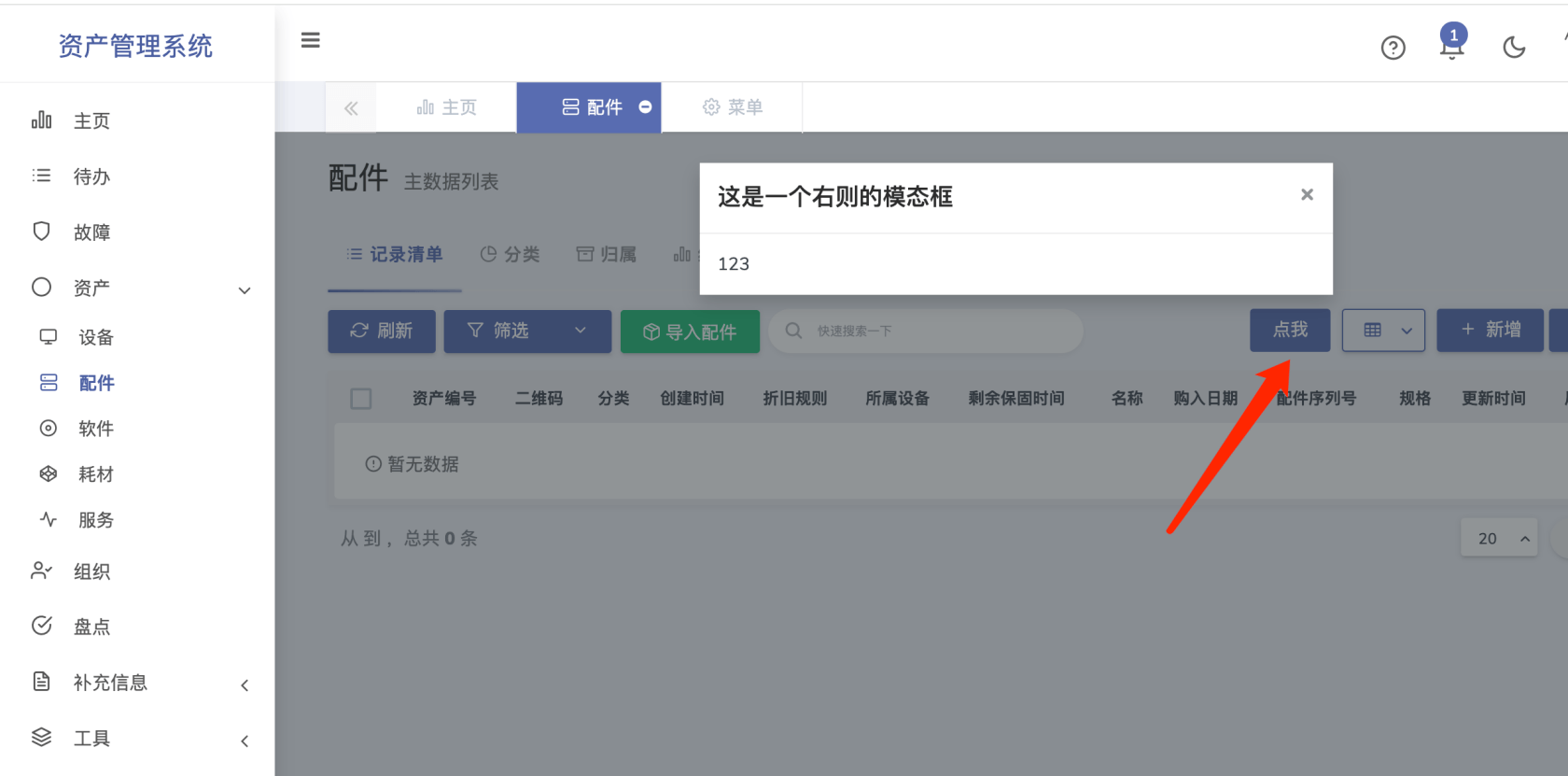The height and width of the screenshot is (776, 1568).
Task: Click the green 导入配件 button
Action: tap(690, 332)
